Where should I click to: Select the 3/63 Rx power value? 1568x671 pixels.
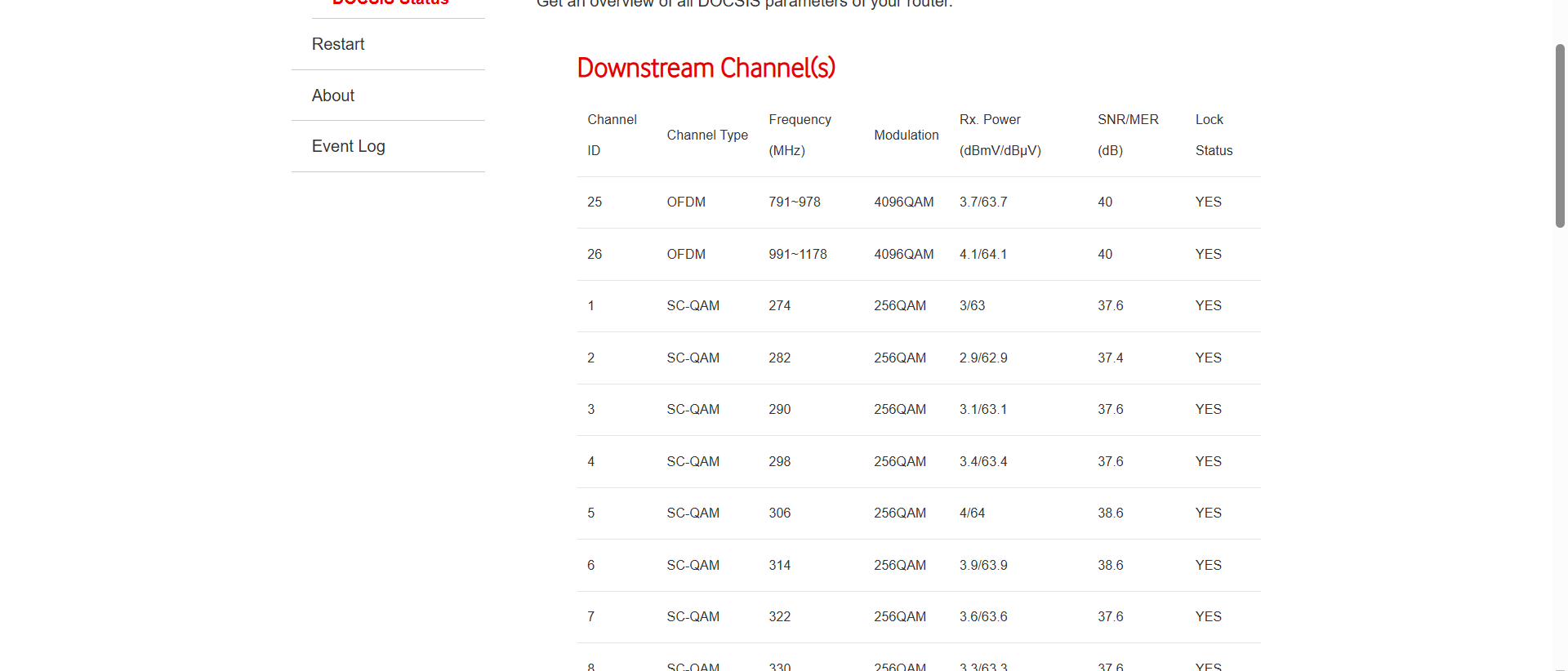[x=972, y=305]
